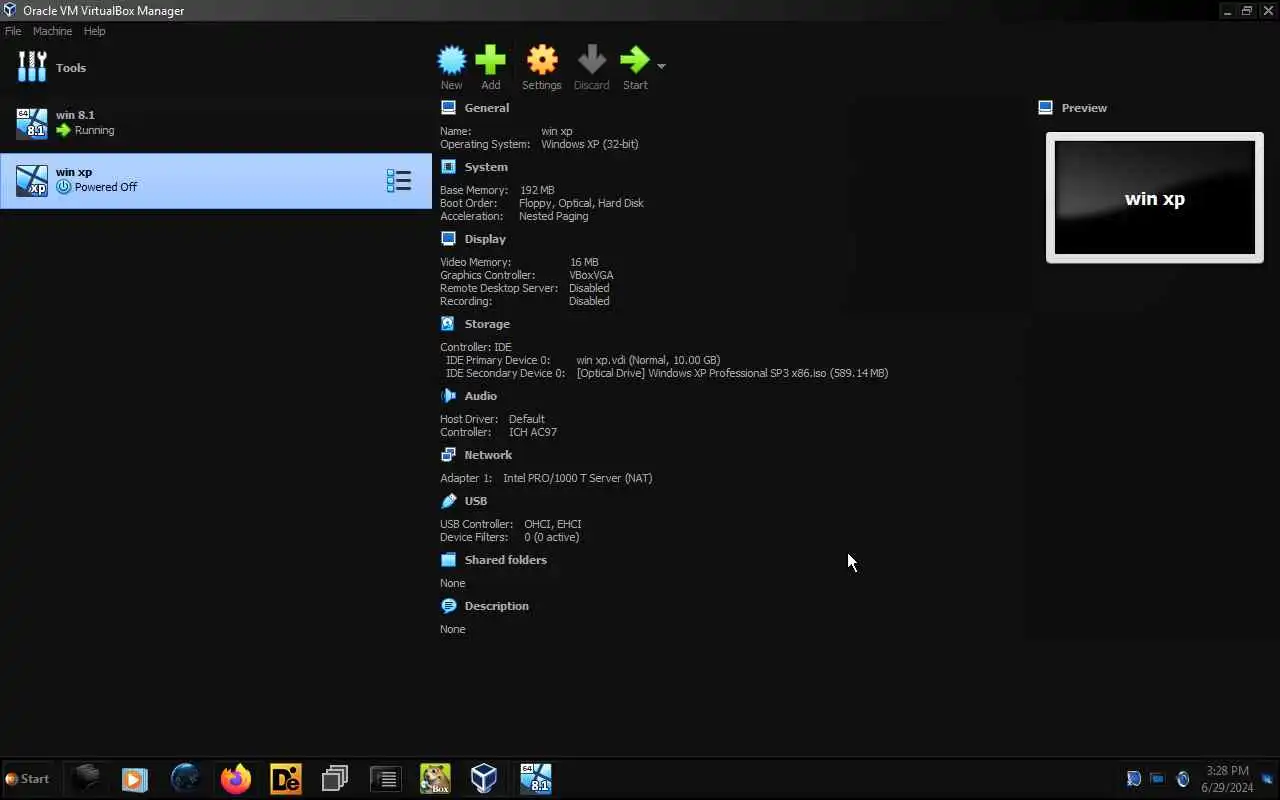Click the 'Floppy, Optical, Hard Disk' boot order

(581, 203)
